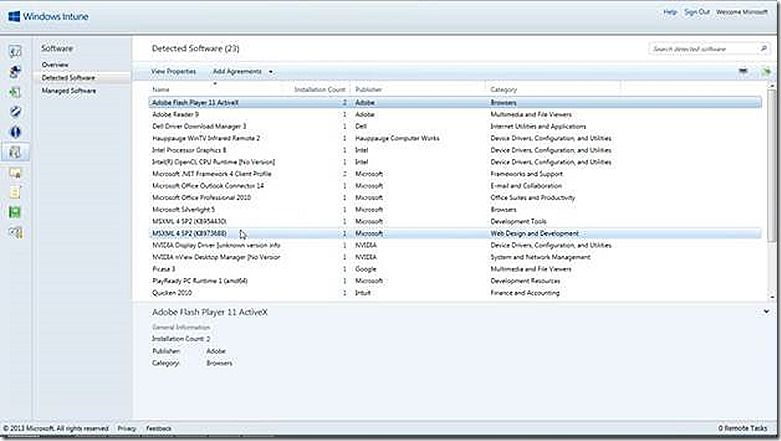The height and width of the screenshot is (441, 781).
Task: Click the green export list icon
Action: (x=766, y=71)
